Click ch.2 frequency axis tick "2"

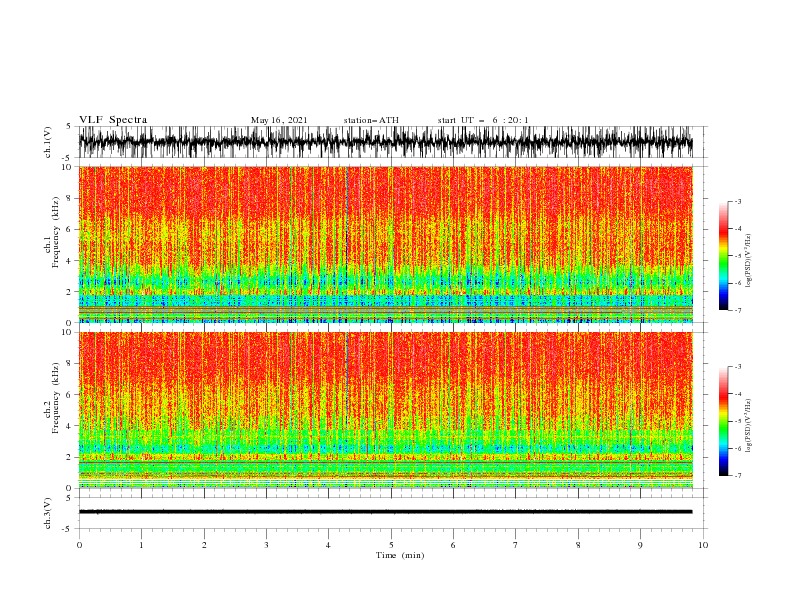pyautogui.click(x=70, y=457)
